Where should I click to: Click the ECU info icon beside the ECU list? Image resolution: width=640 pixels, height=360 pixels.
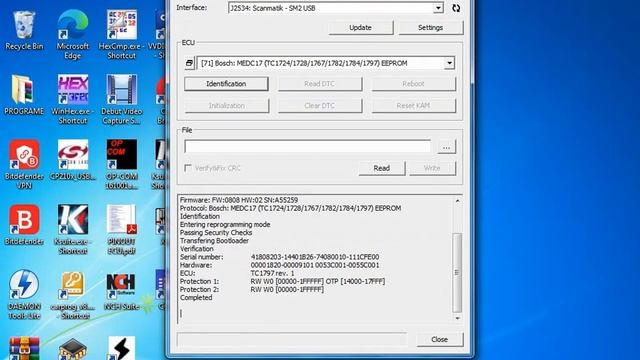coord(189,63)
